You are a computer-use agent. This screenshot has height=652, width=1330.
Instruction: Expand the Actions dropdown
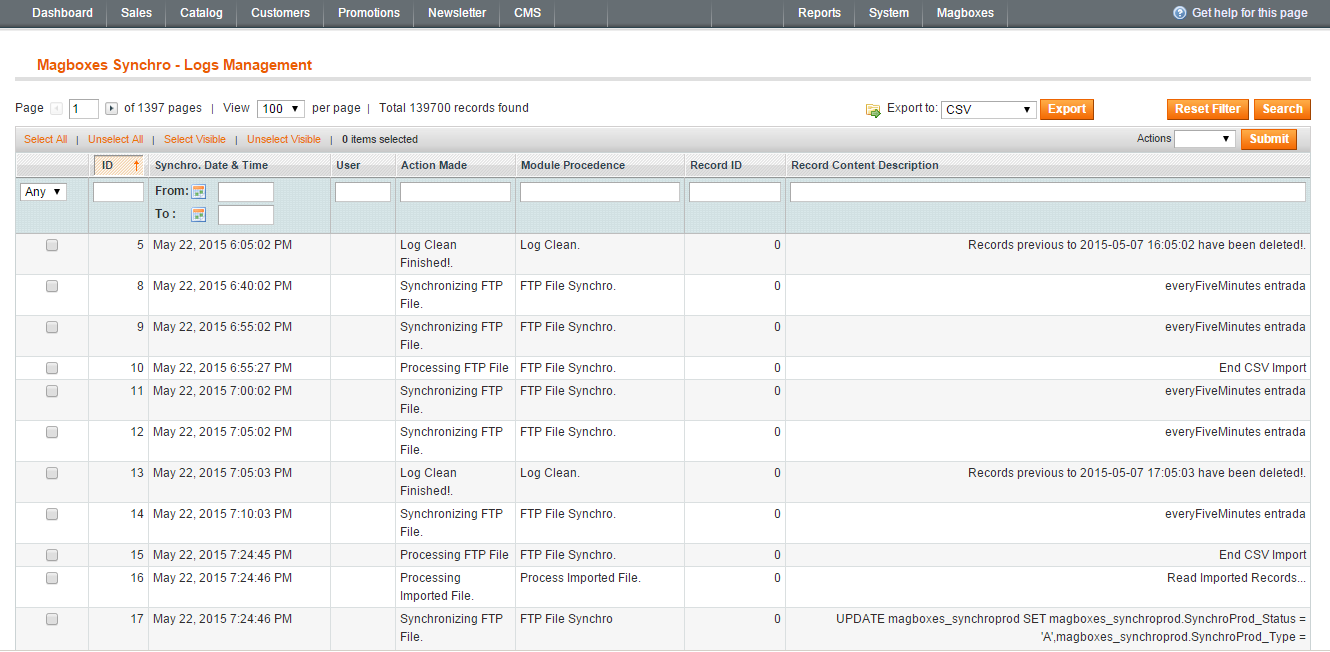[x=1205, y=139]
